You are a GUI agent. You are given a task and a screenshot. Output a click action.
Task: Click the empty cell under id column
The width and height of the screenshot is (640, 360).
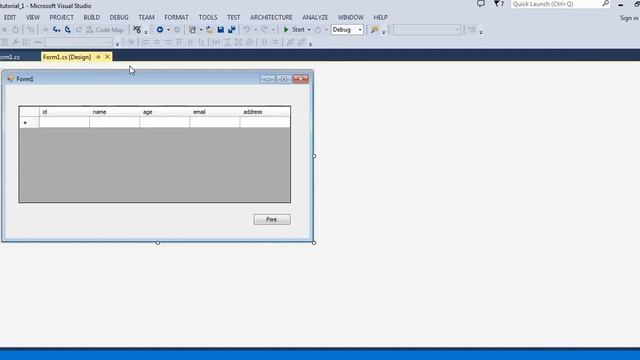click(x=64, y=122)
